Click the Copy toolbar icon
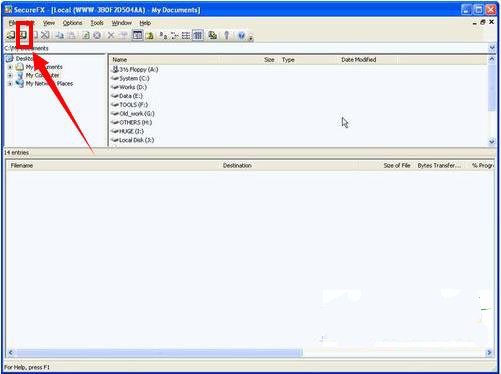This screenshot has height=374, width=501. click(60, 35)
